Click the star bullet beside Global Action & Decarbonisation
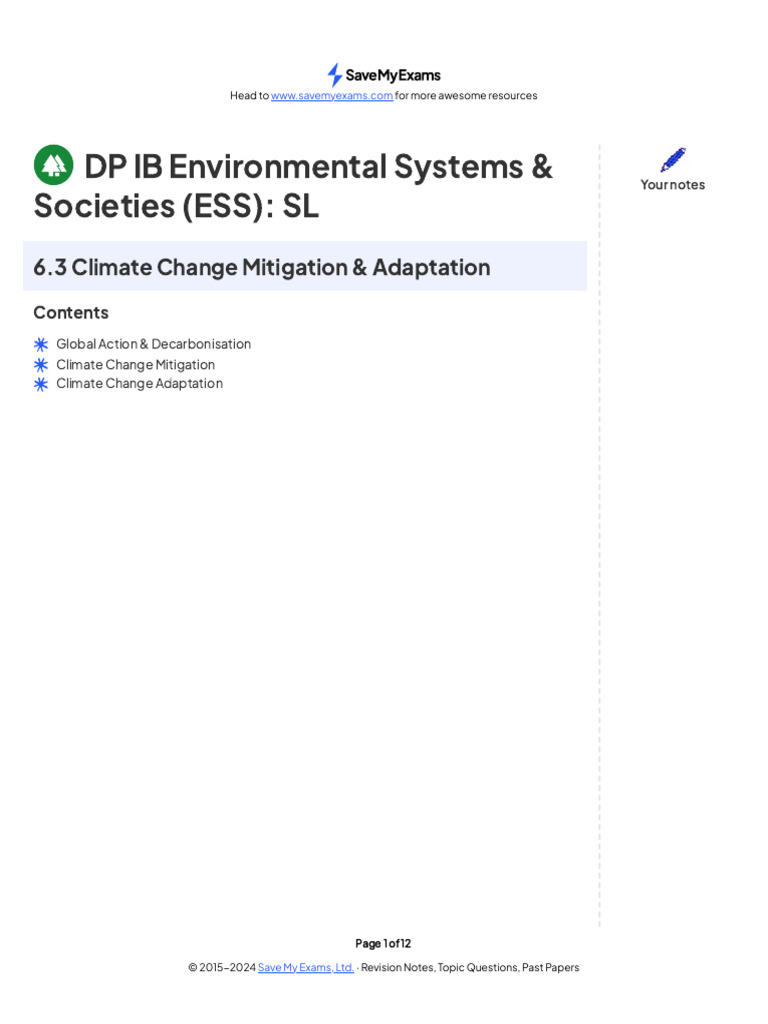Image resolution: width=768 pixels, height=1024 pixels. [41, 344]
